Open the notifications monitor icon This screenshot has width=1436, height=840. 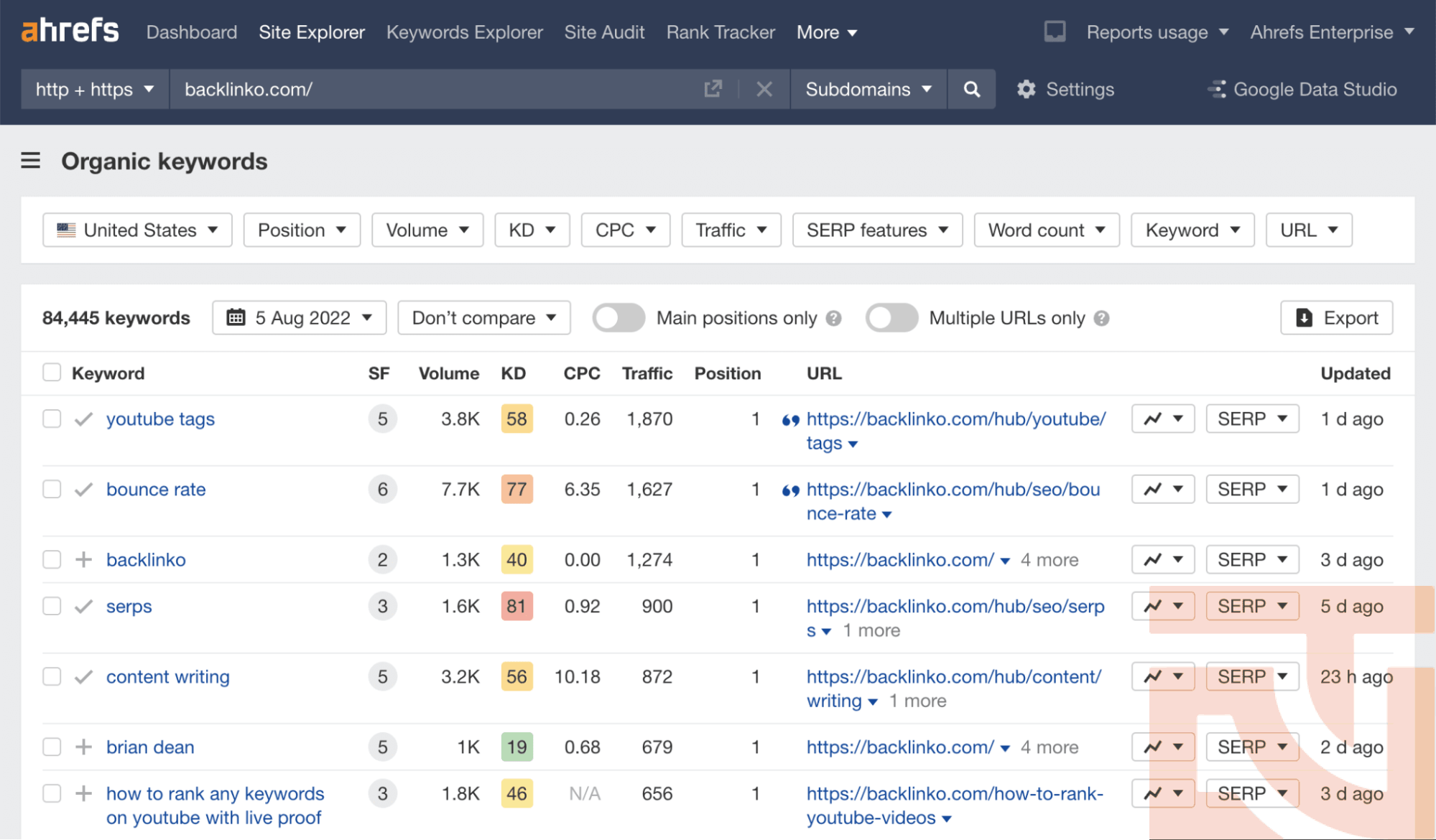click(x=1055, y=32)
